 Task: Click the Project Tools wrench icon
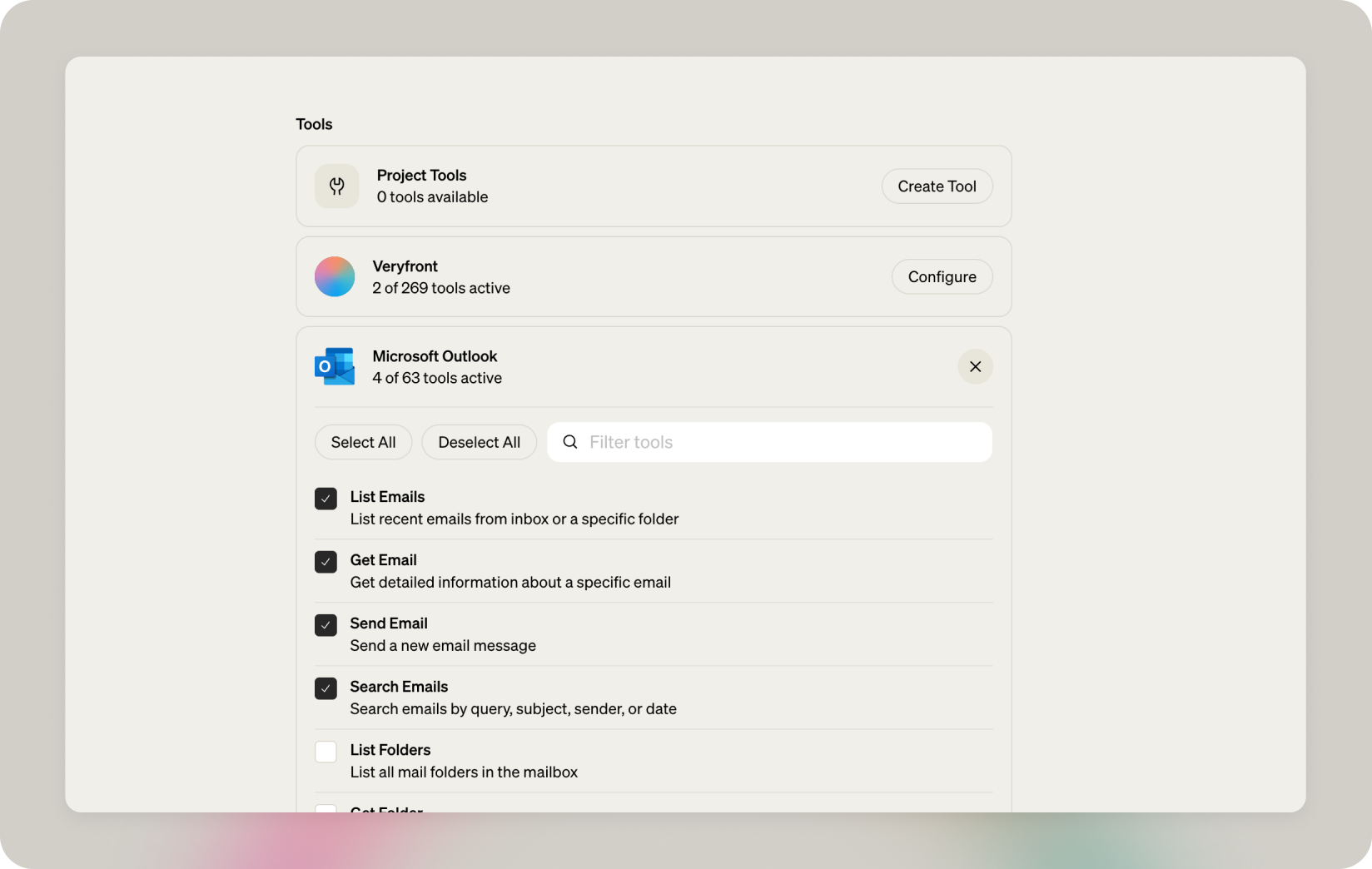336,186
